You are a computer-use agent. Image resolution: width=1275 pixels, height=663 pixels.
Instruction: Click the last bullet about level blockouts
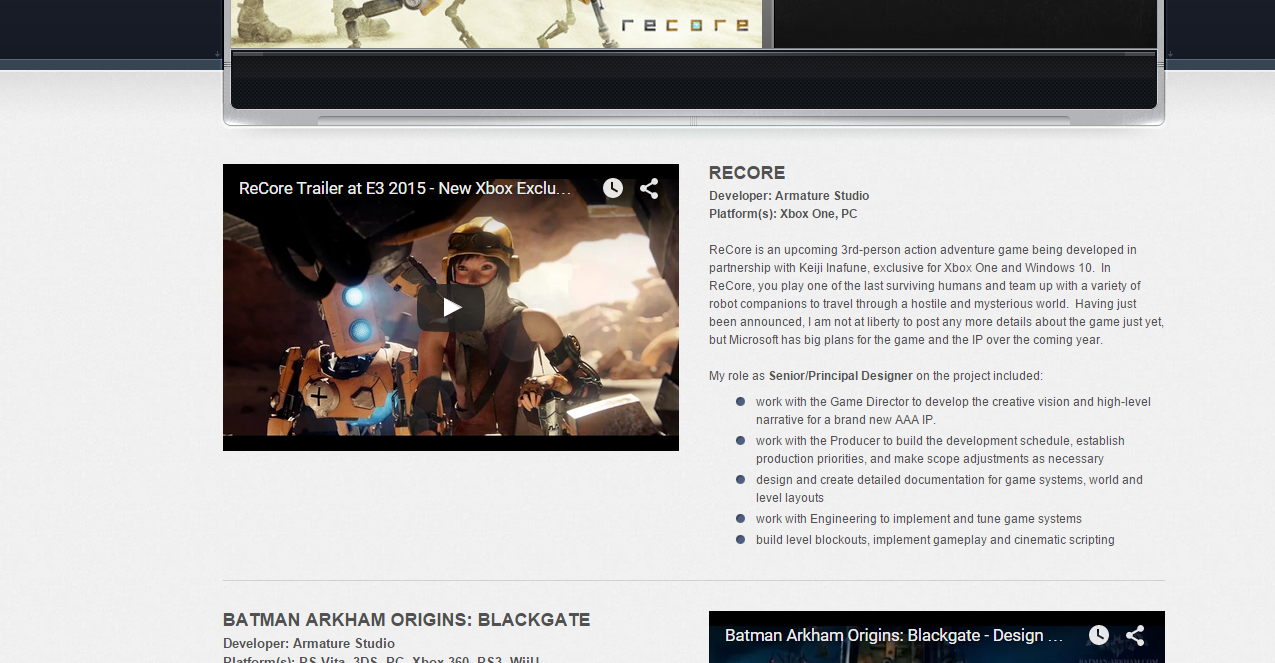tap(934, 540)
